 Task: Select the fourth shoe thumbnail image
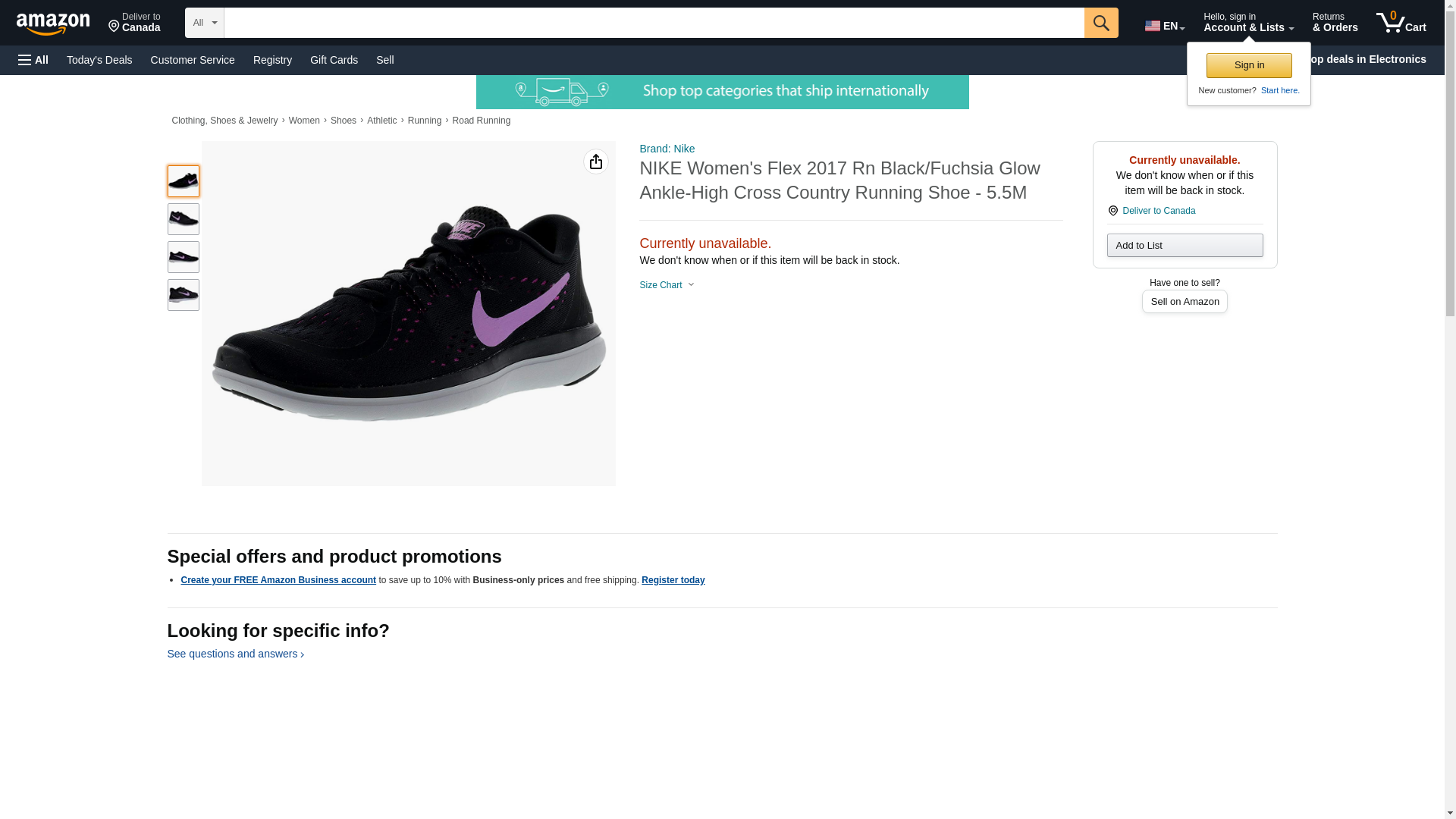point(183,295)
